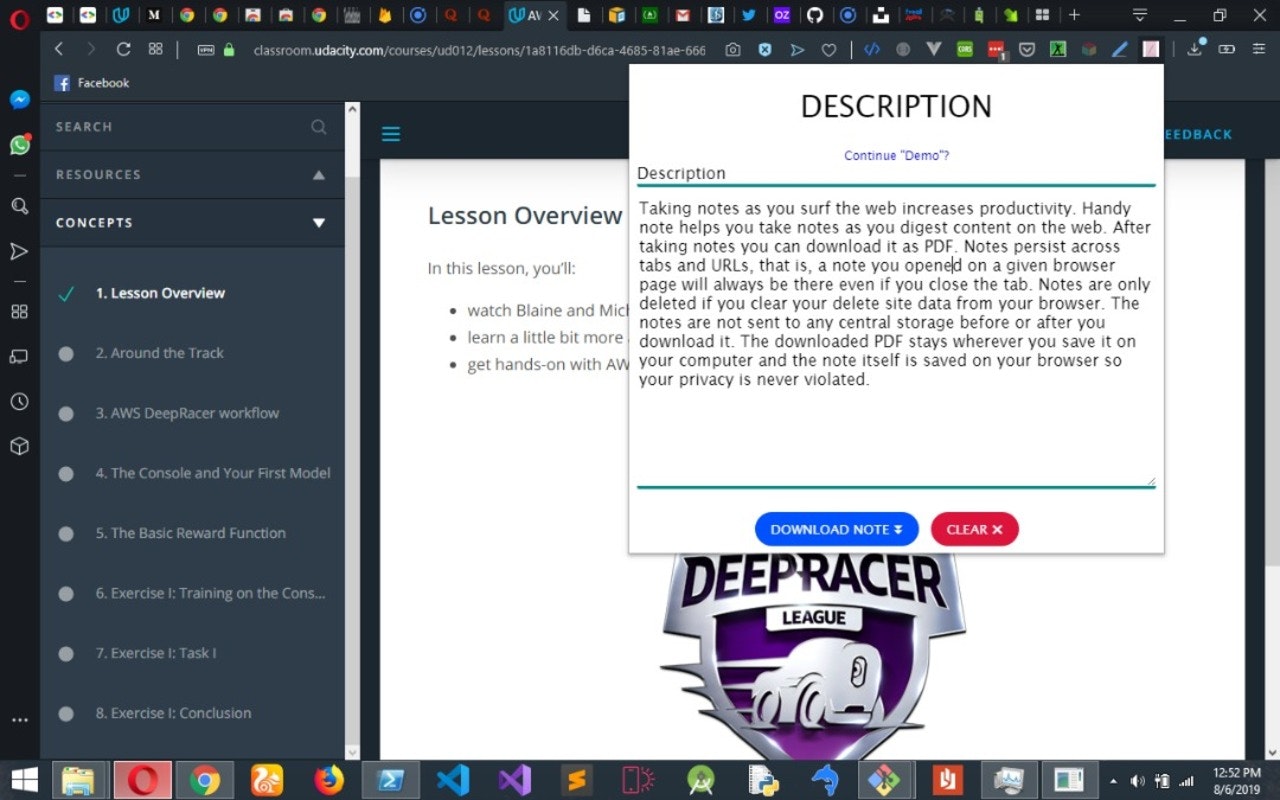Click the DOWNLOAD NOTE button

coord(836,529)
